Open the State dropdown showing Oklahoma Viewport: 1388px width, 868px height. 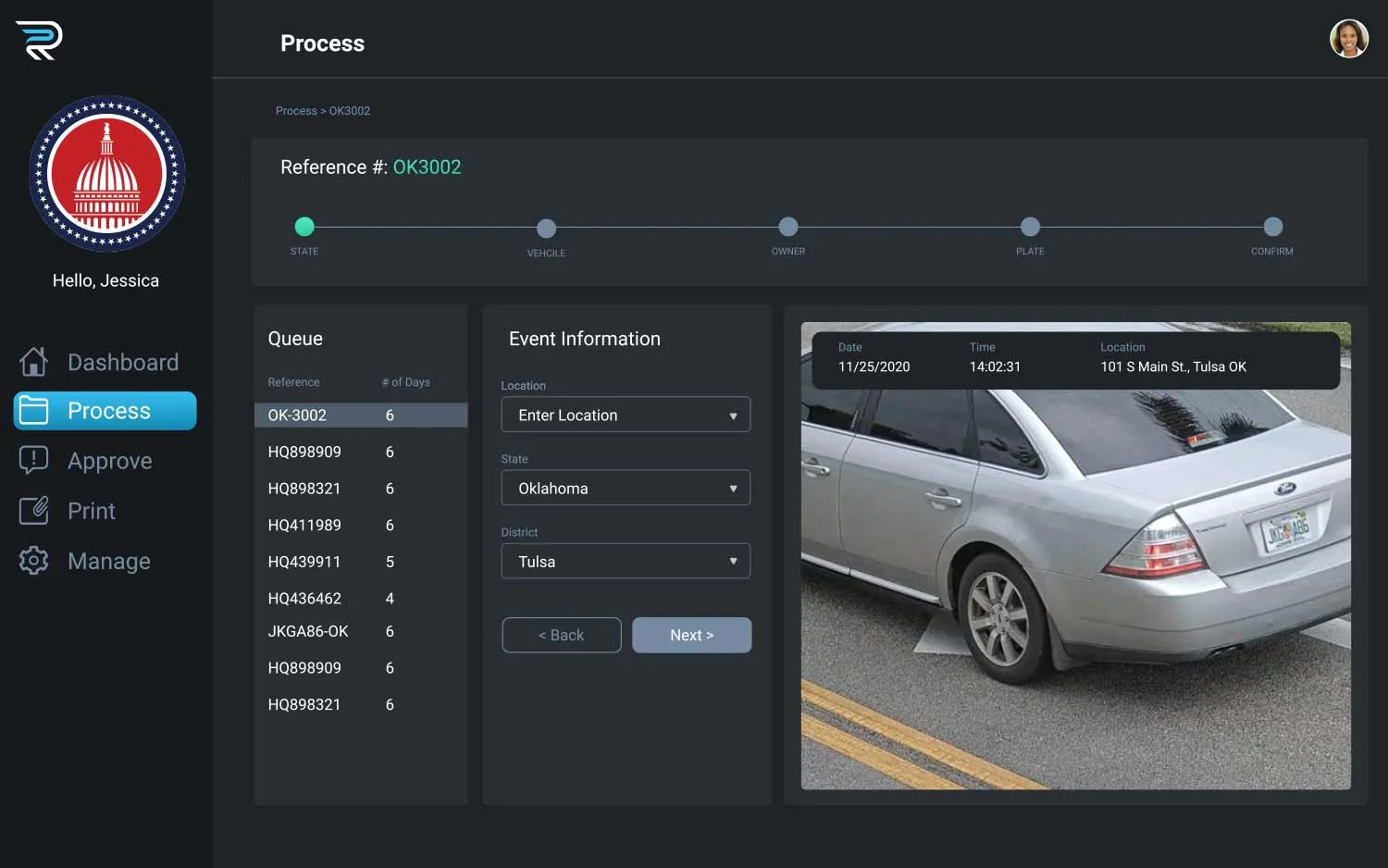[x=626, y=488]
